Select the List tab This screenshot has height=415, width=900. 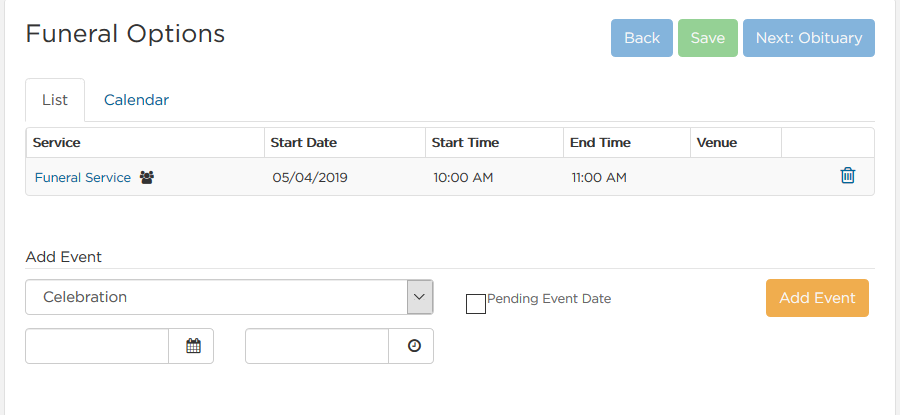click(55, 100)
